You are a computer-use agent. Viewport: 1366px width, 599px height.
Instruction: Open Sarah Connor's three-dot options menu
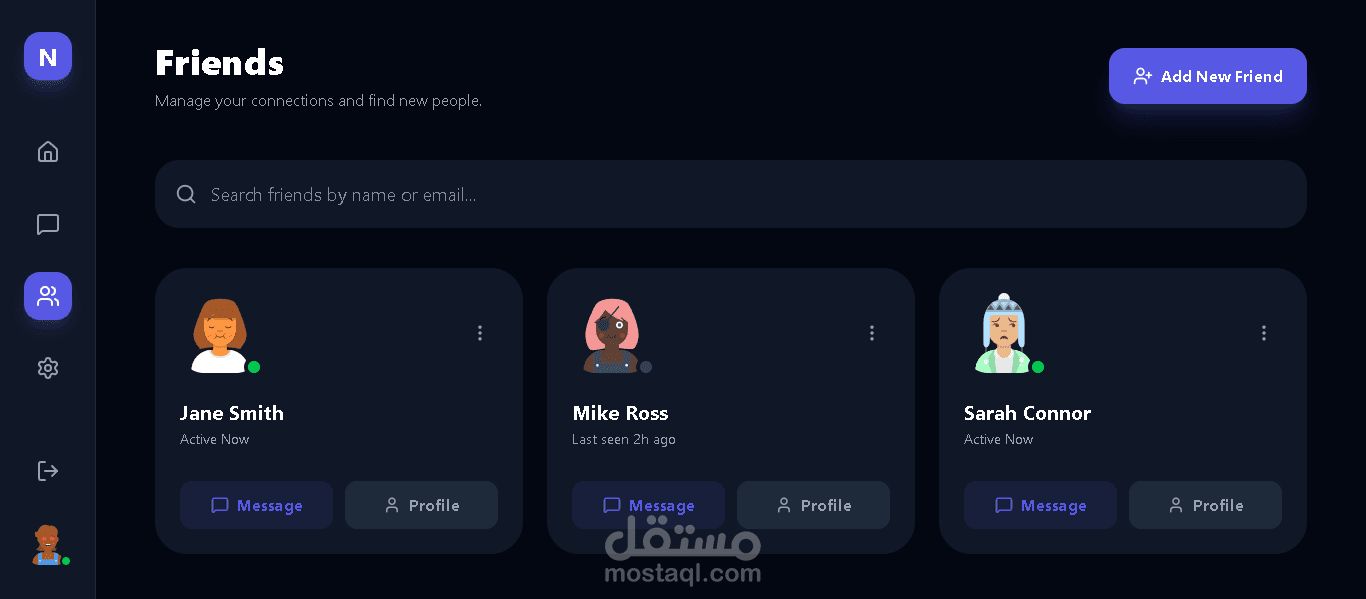coord(1264,333)
